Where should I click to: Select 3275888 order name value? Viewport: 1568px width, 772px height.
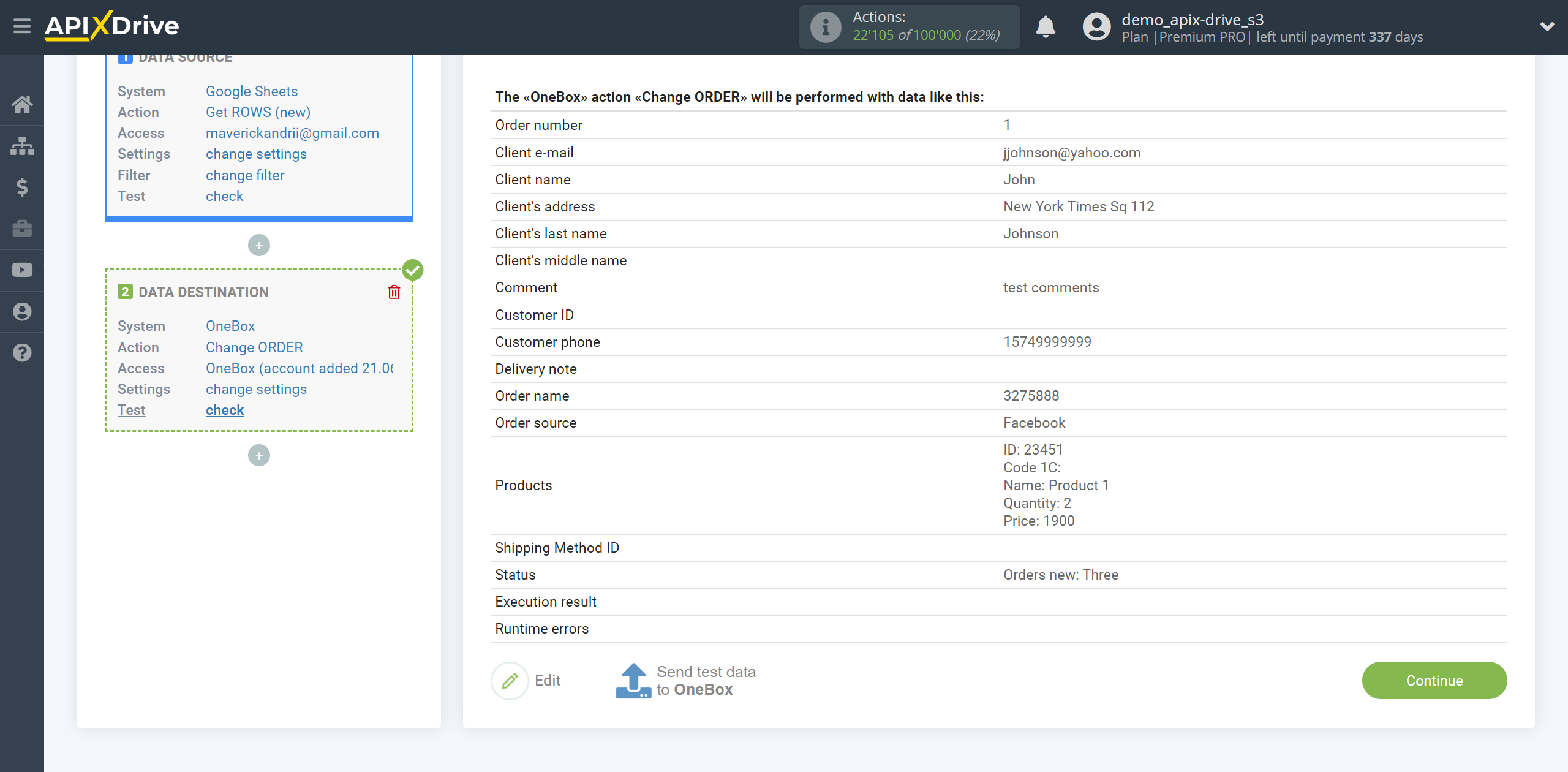[1031, 396]
